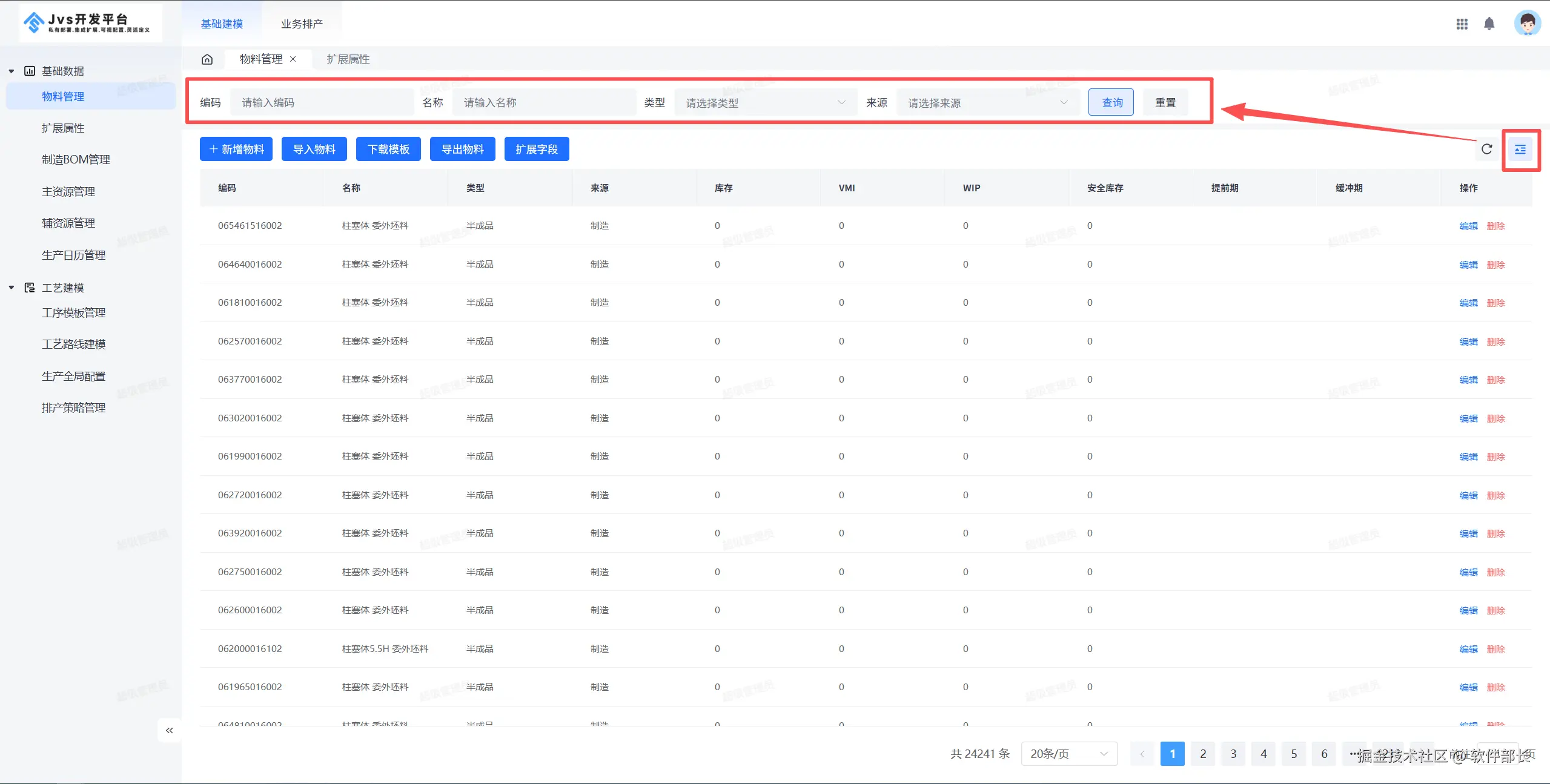Open the 请选择类型 dropdown
1550x784 pixels.
click(765, 103)
